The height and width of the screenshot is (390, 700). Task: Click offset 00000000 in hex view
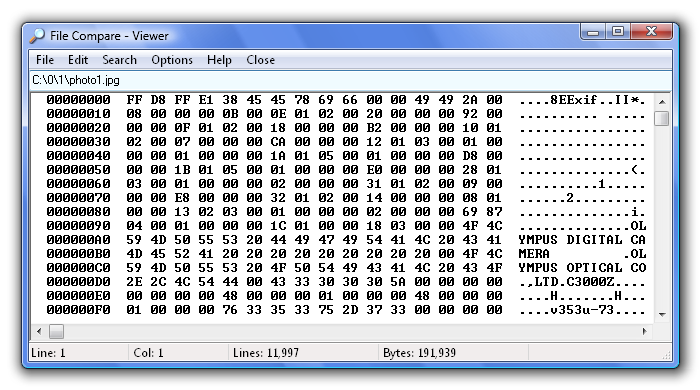(x=79, y=100)
